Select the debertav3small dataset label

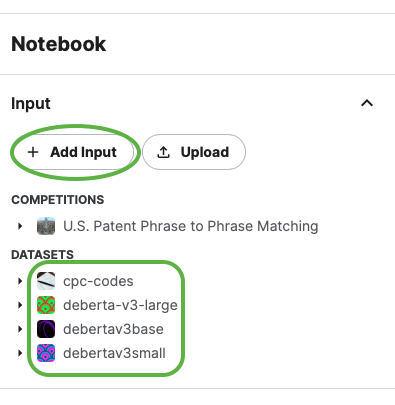click(114, 353)
